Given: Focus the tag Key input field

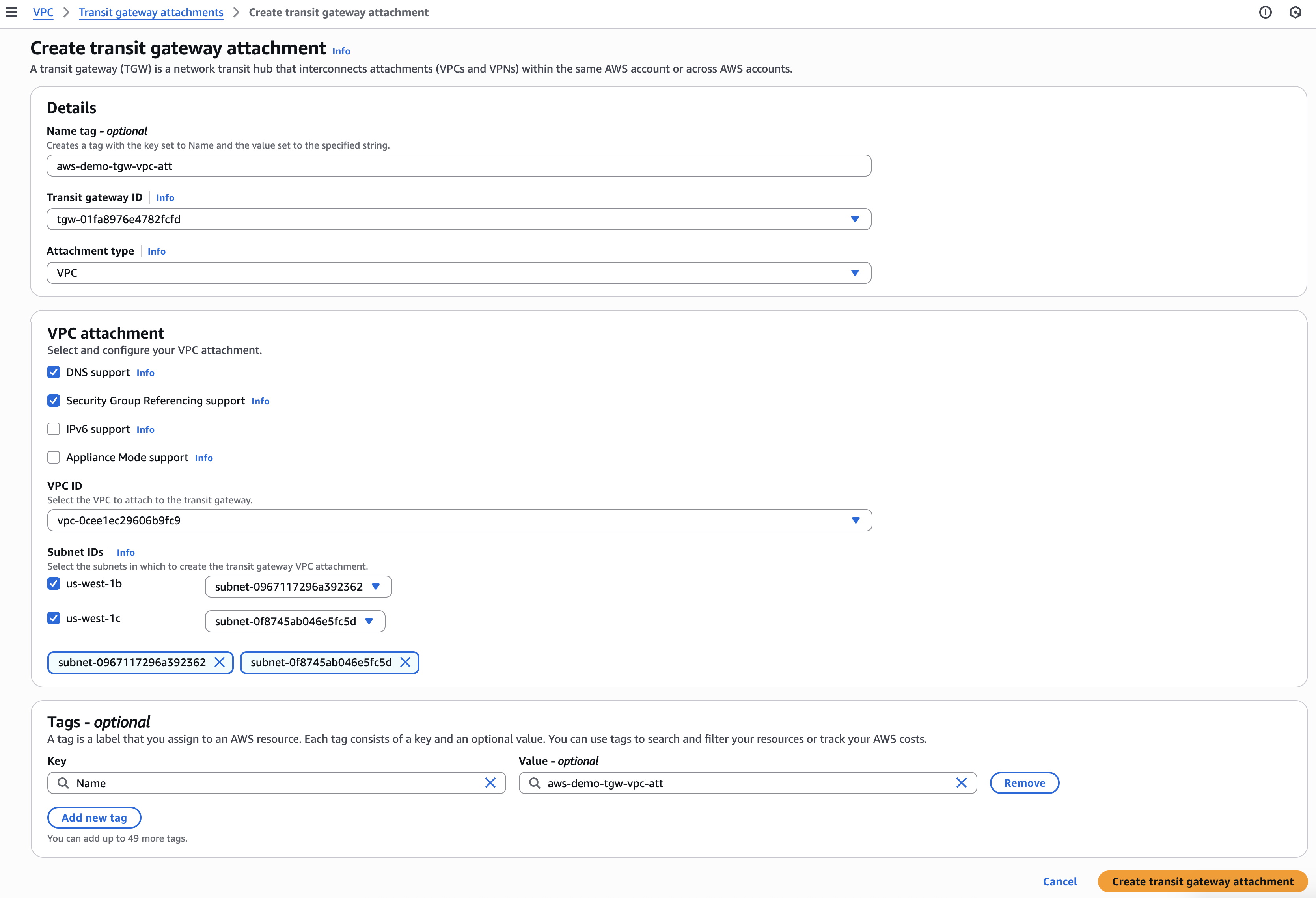Looking at the screenshot, I should coord(276,783).
